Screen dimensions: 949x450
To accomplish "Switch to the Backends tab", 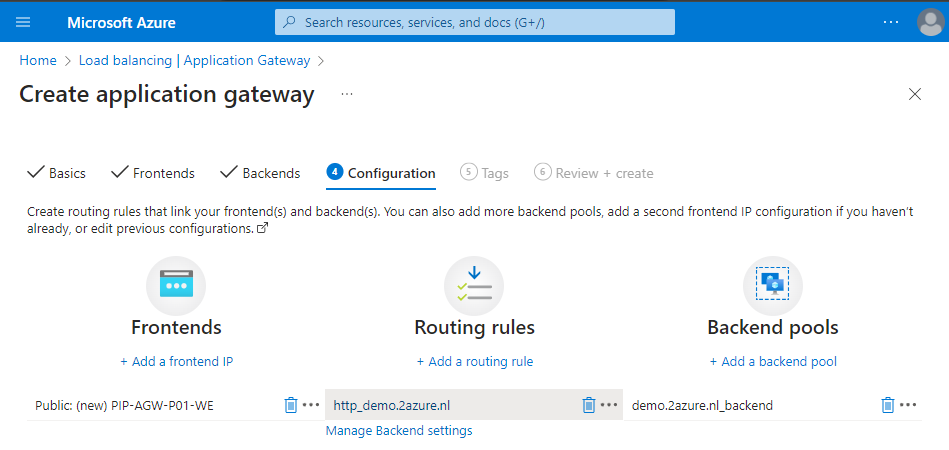I will [x=260, y=174].
